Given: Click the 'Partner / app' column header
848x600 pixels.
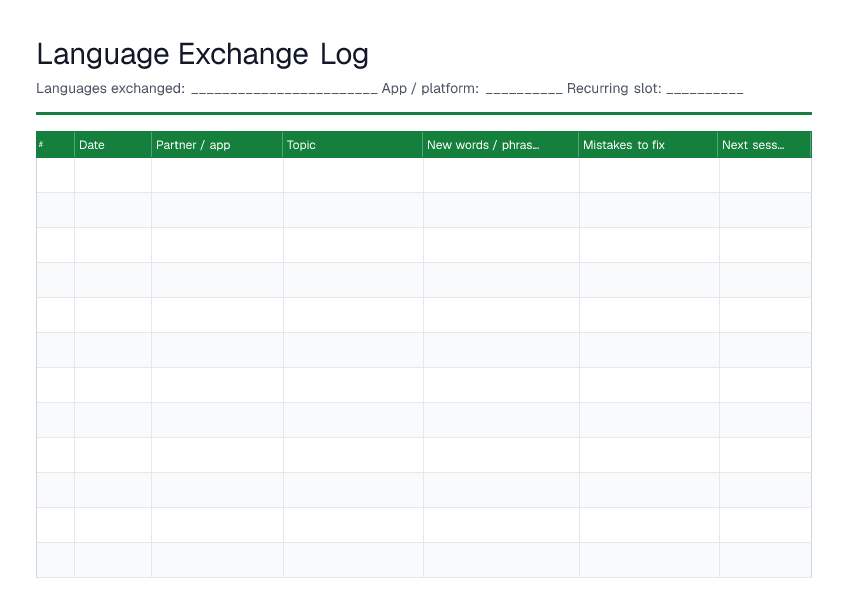Looking at the screenshot, I should pyautogui.click(x=217, y=144).
